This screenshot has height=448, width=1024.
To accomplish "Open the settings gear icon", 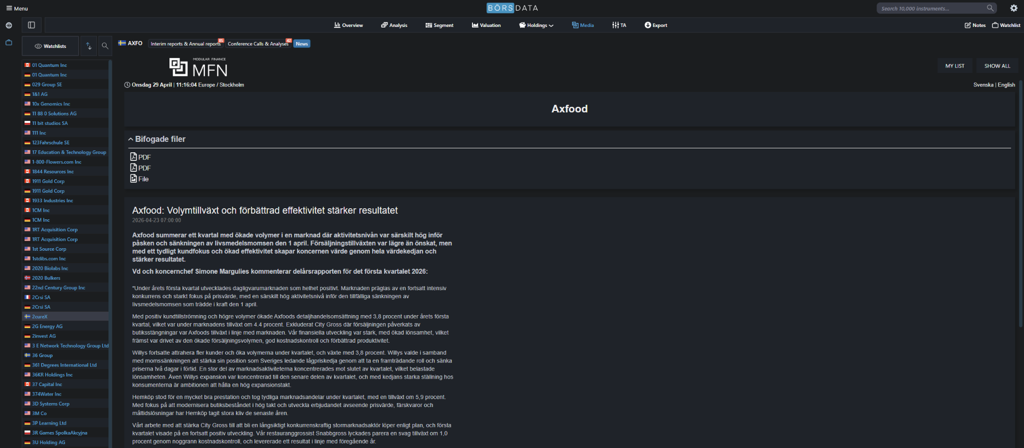I will click(1013, 8).
